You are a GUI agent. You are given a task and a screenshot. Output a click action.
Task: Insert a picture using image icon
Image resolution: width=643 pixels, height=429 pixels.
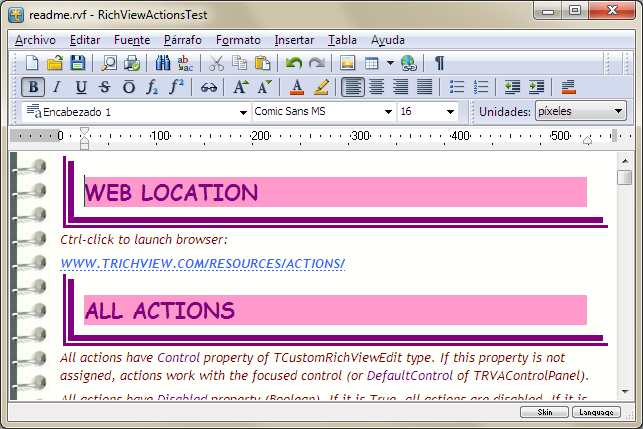pyautogui.click(x=348, y=63)
